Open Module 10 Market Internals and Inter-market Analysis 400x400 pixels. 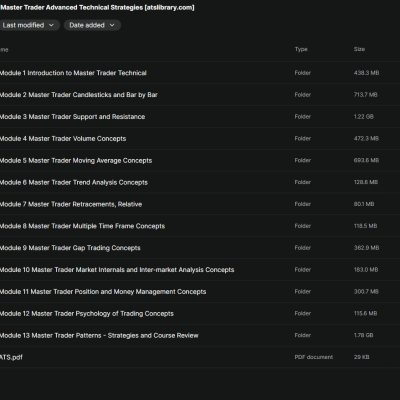coord(117,270)
